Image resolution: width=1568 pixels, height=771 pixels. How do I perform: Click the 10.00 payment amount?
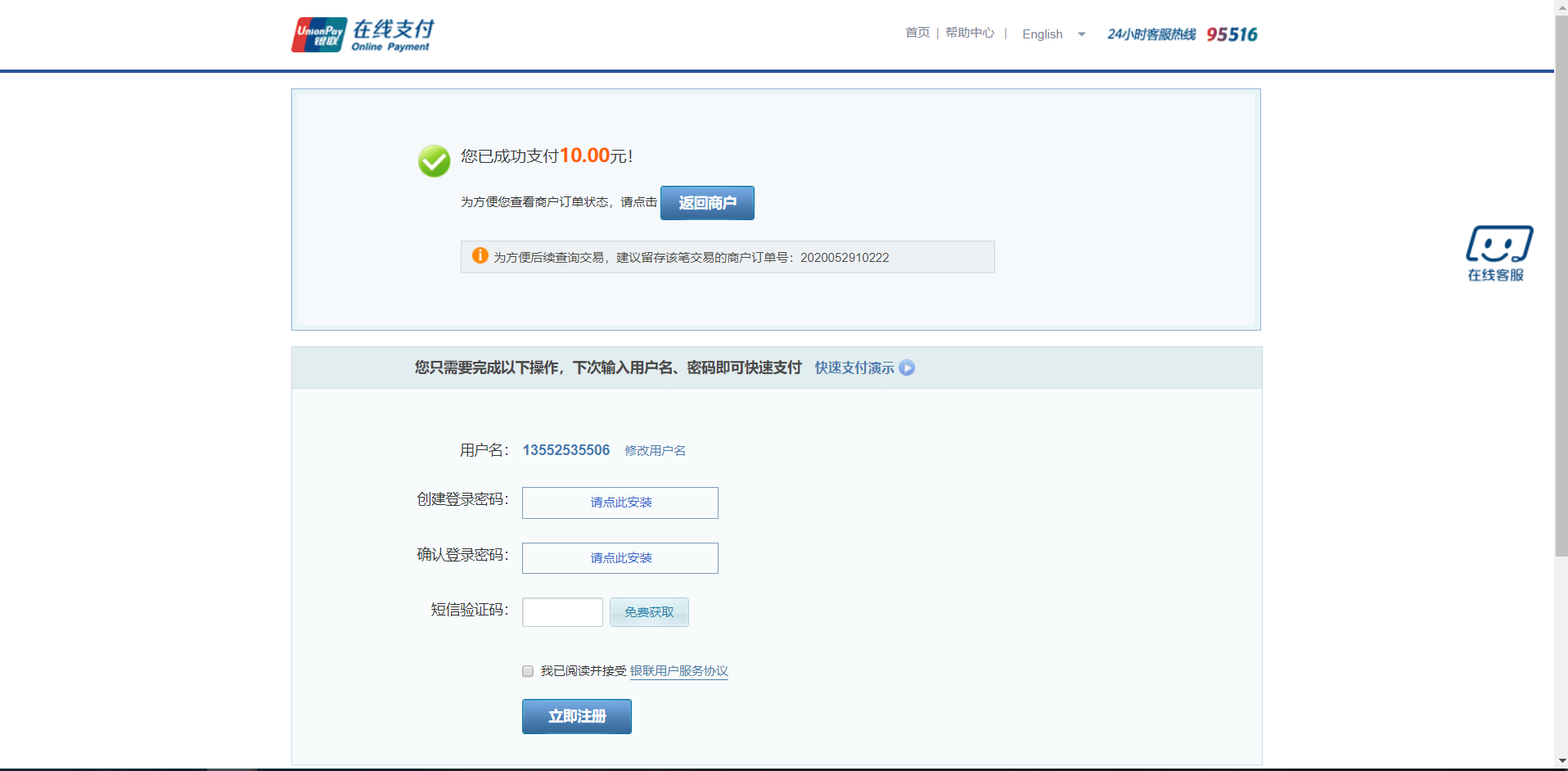pyautogui.click(x=584, y=156)
